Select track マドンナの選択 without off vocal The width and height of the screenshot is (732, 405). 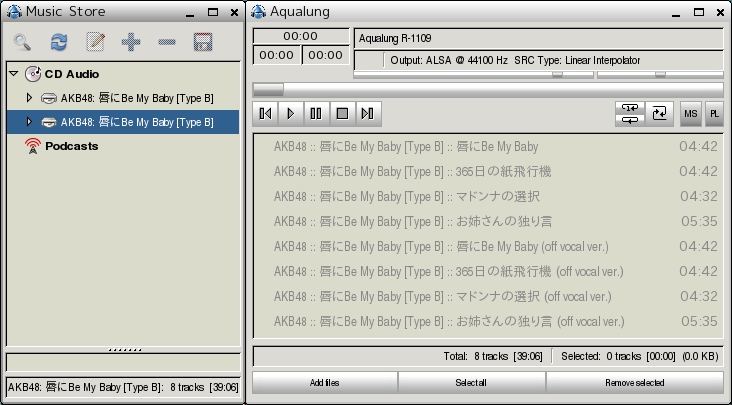click(488, 196)
